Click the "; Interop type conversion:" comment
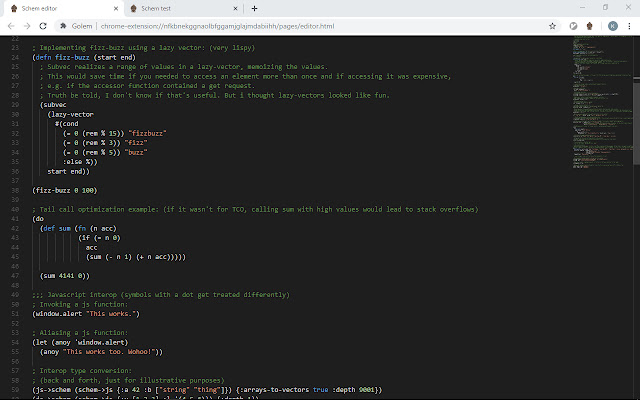The height and width of the screenshot is (400, 640). click(x=82, y=371)
